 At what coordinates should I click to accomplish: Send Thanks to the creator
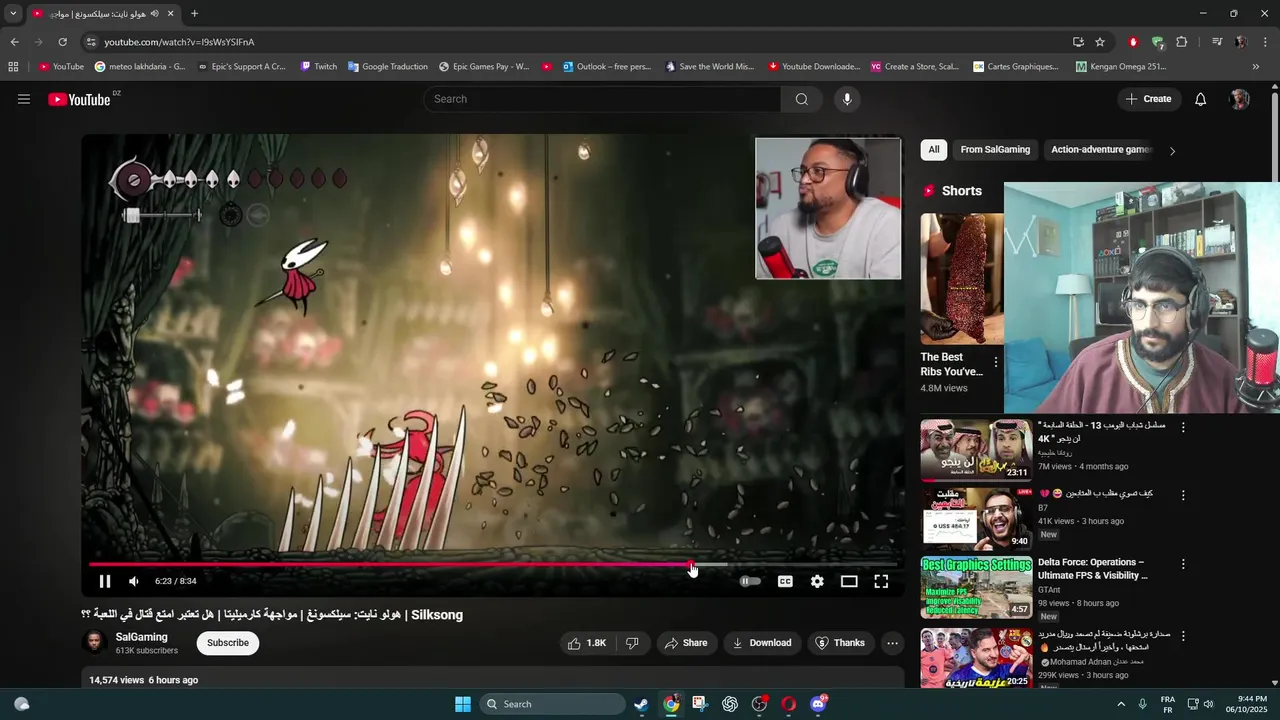[840, 643]
